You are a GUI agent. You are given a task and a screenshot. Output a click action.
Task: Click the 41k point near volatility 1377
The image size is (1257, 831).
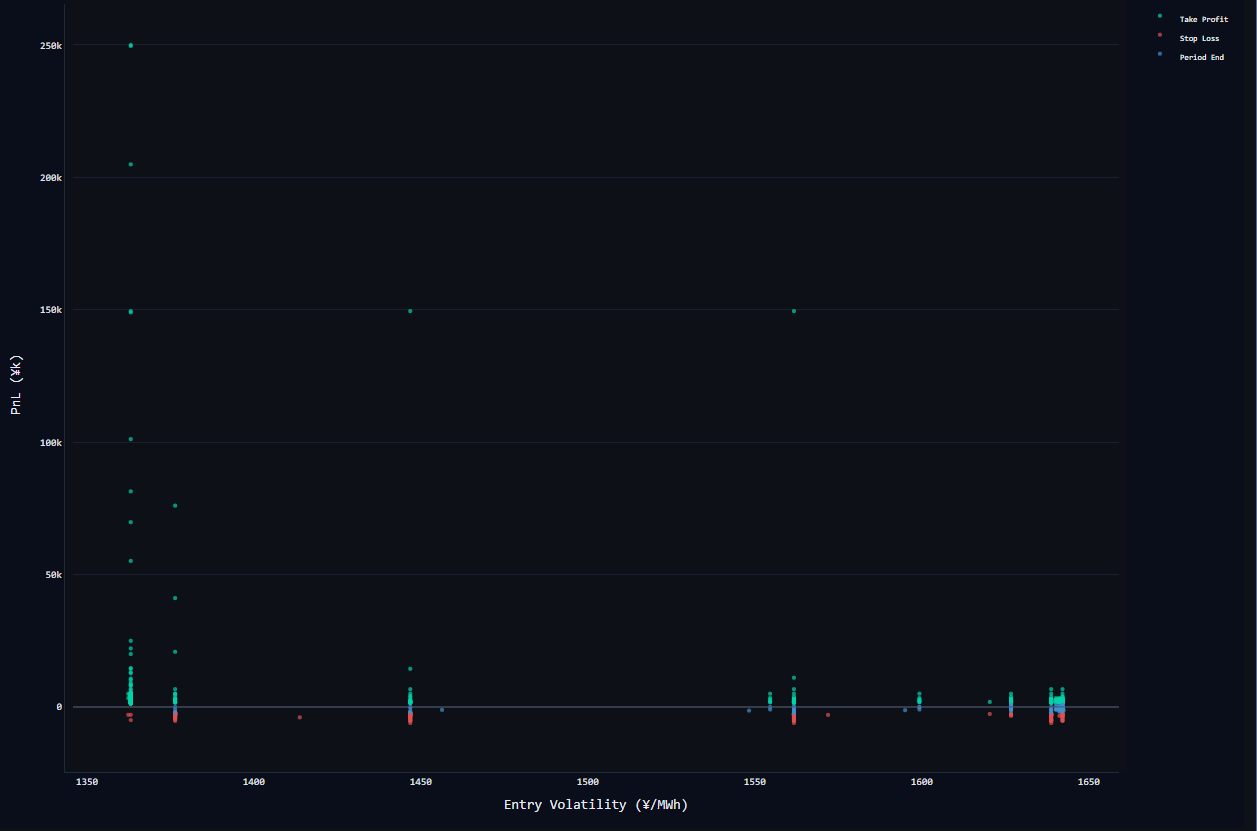(x=175, y=598)
